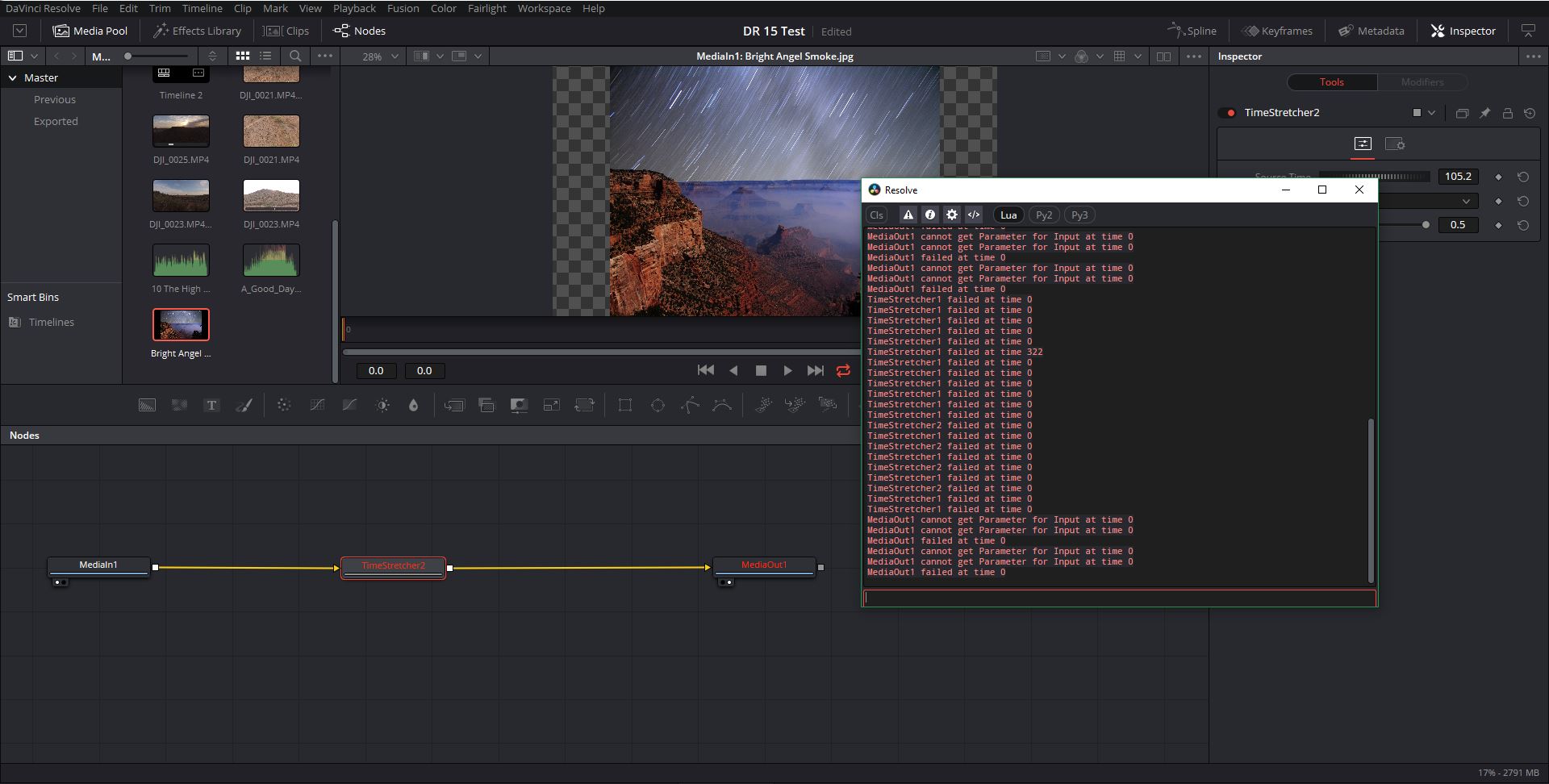Viewport: 1549px width, 784px height.
Task: Pin the TimeStretcher2 inspector panel
Action: point(1484,113)
